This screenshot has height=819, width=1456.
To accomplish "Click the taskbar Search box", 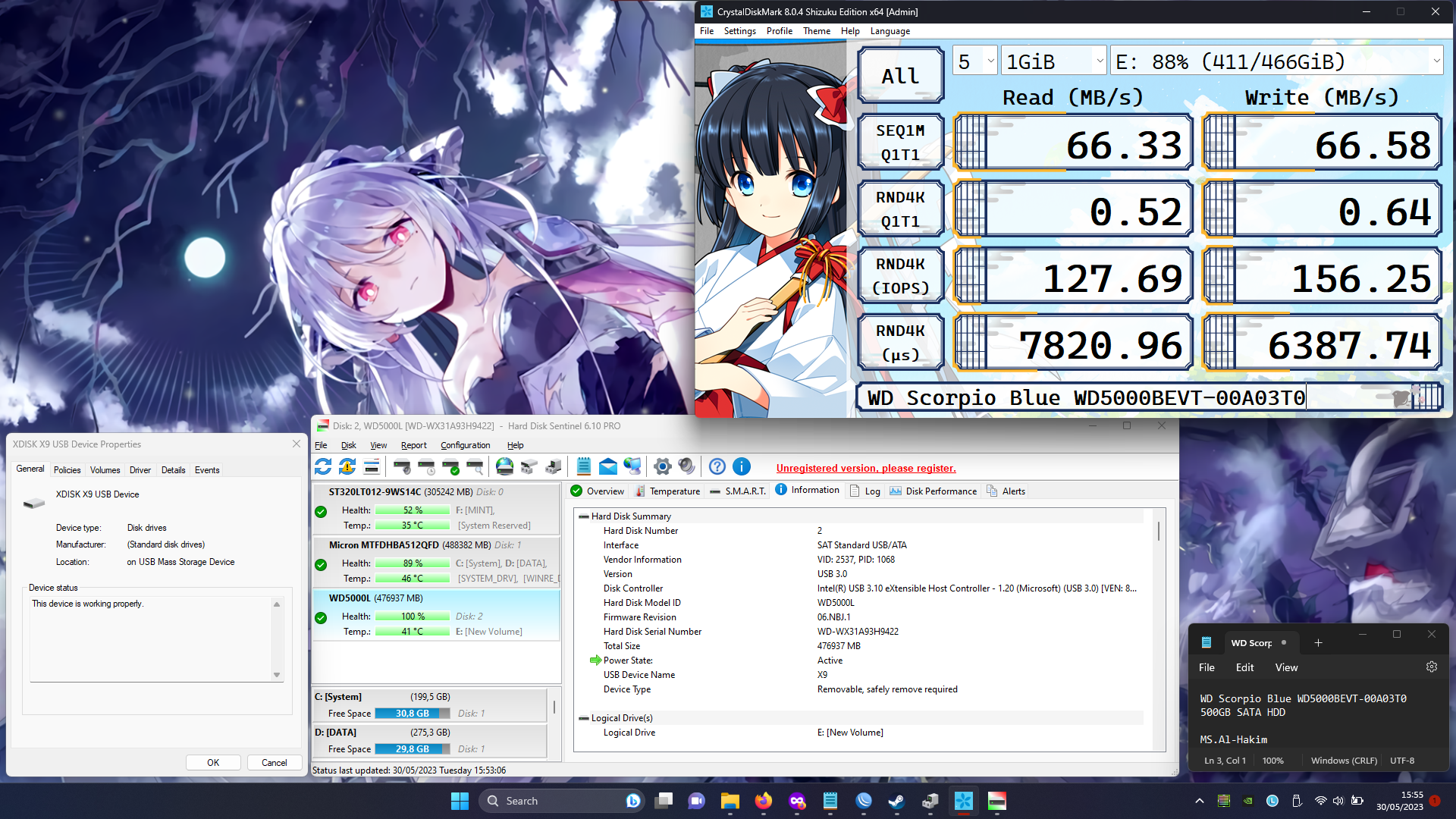I will (561, 801).
